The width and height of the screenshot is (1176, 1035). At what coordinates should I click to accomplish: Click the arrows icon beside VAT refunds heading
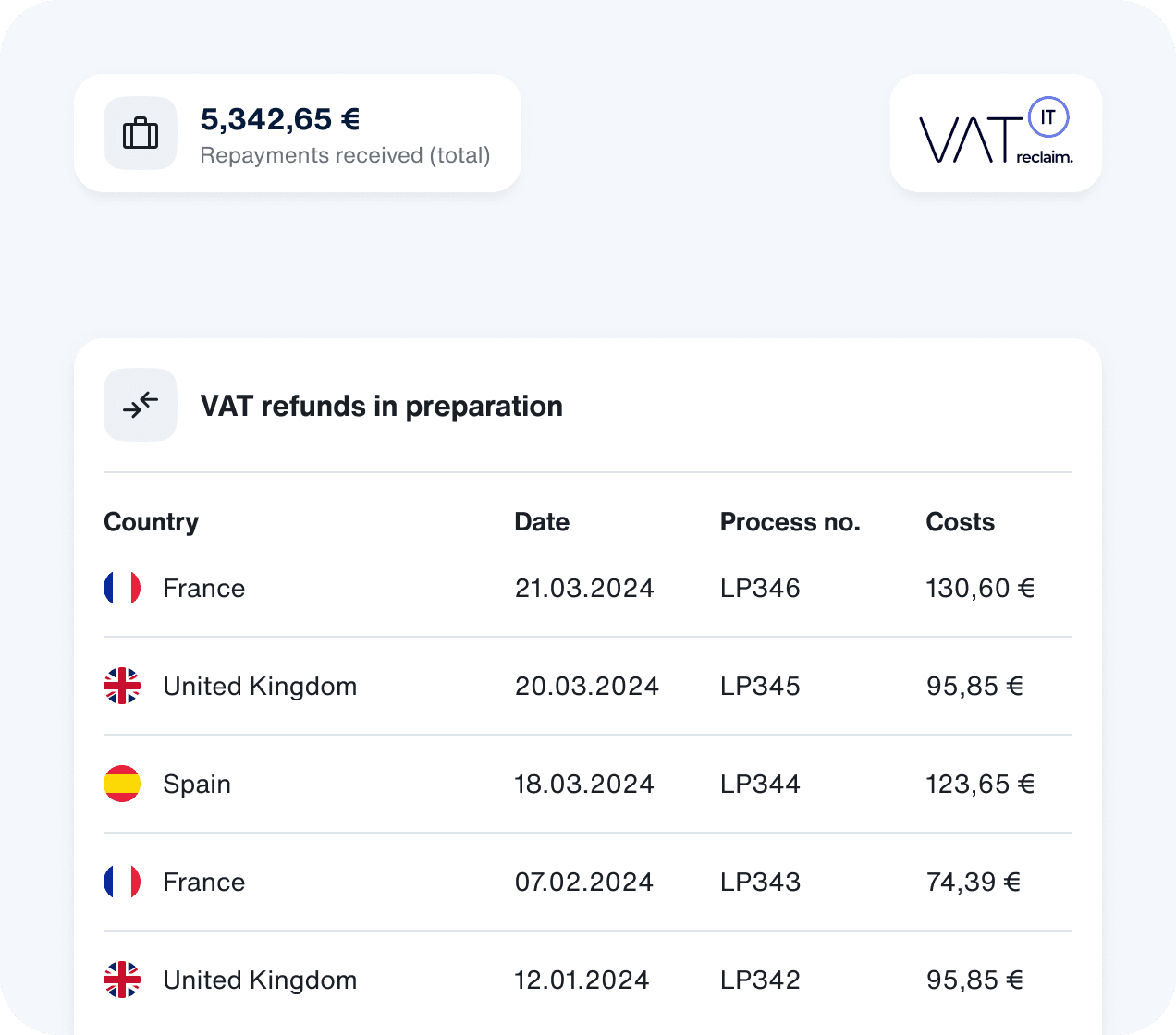(141, 405)
